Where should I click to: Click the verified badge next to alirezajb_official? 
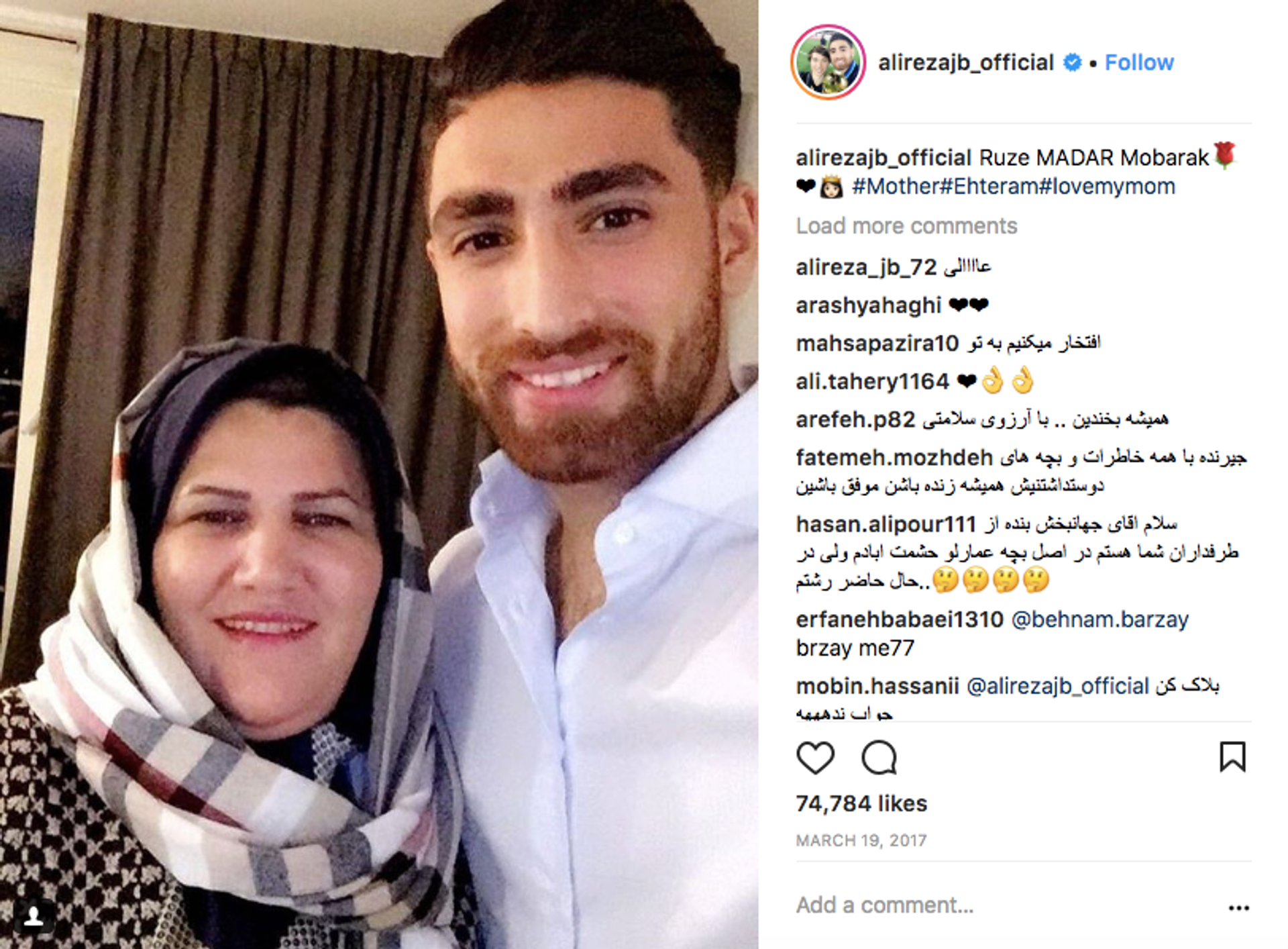coord(1073,62)
